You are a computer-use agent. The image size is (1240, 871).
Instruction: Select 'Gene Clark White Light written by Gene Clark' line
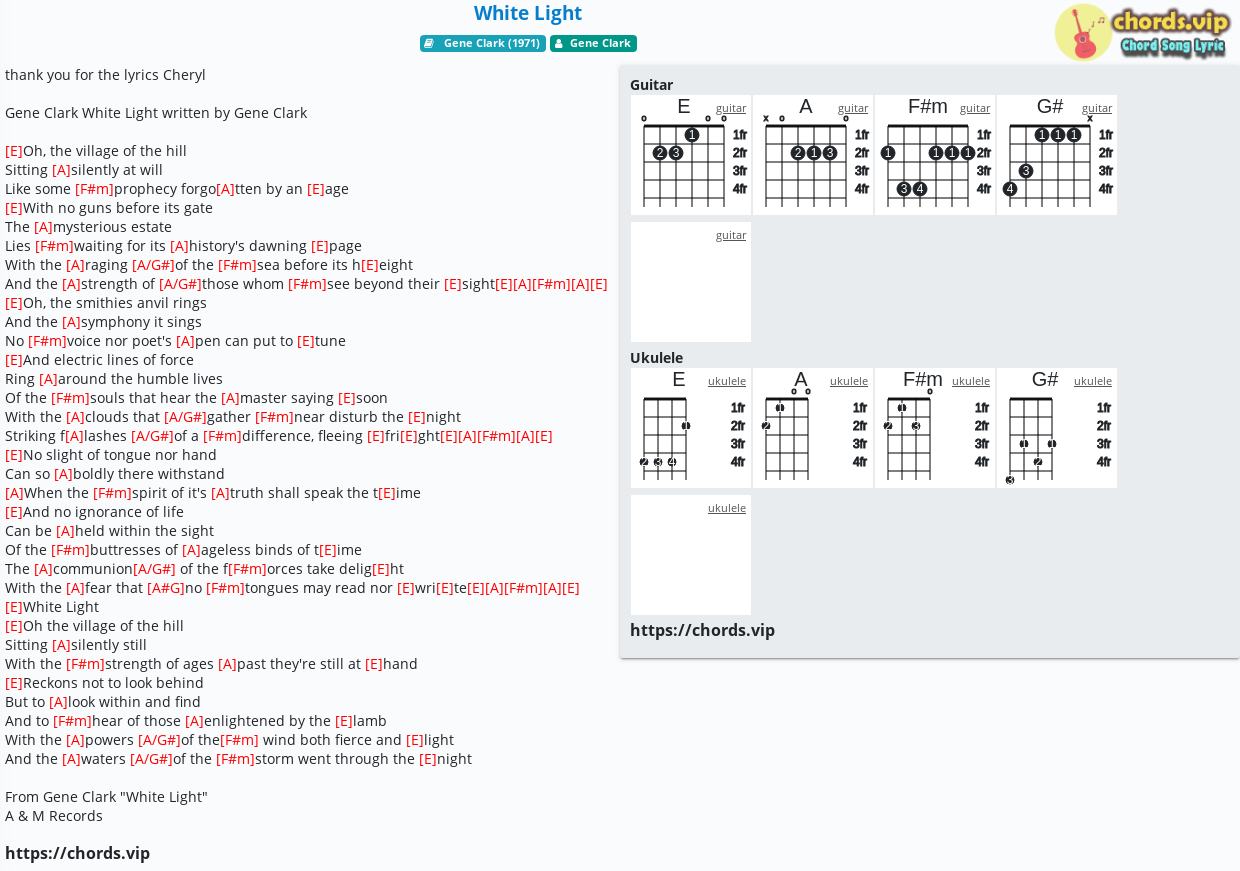156,113
